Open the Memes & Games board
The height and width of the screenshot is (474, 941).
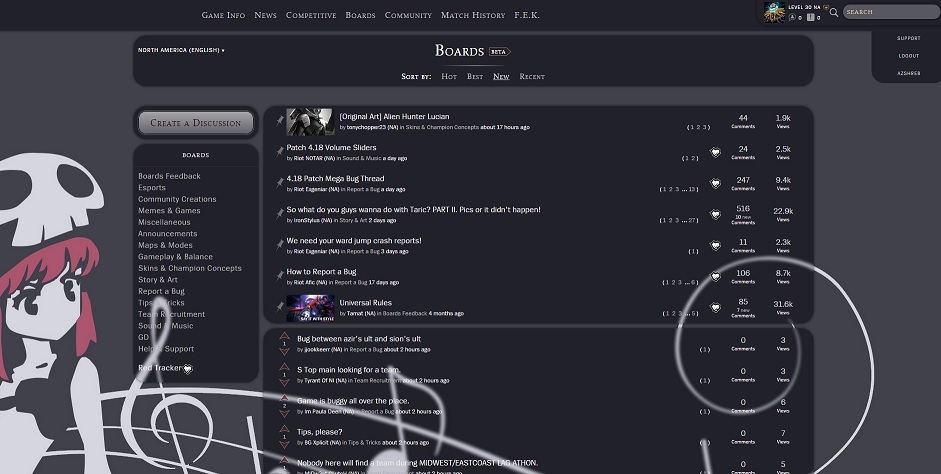[169, 211]
